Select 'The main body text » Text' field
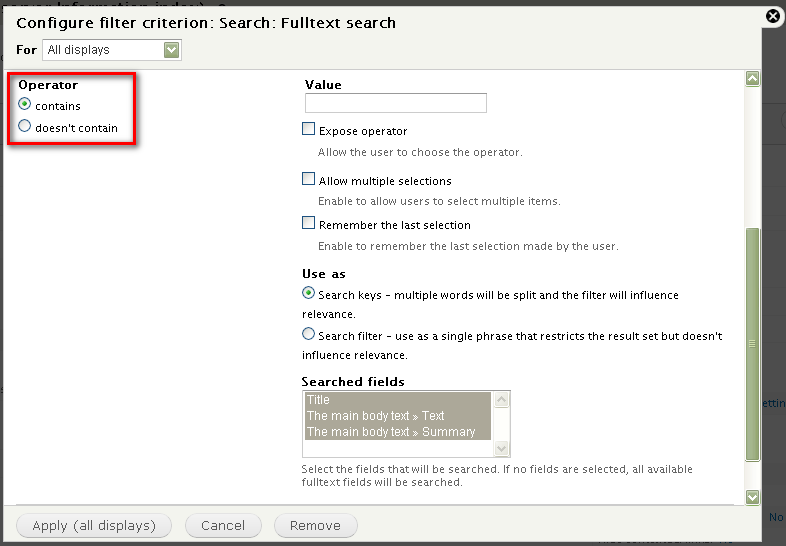The image size is (786, 546). click(x=398, y=416)
